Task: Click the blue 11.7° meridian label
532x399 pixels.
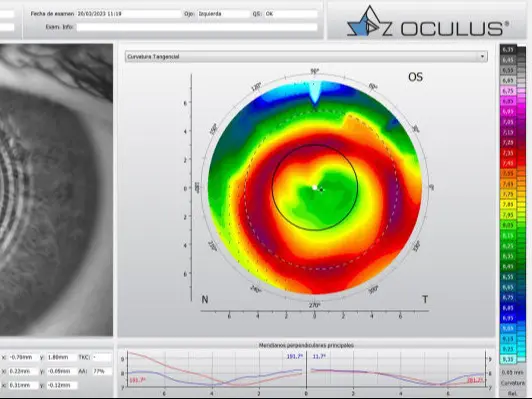Action: 319,356
